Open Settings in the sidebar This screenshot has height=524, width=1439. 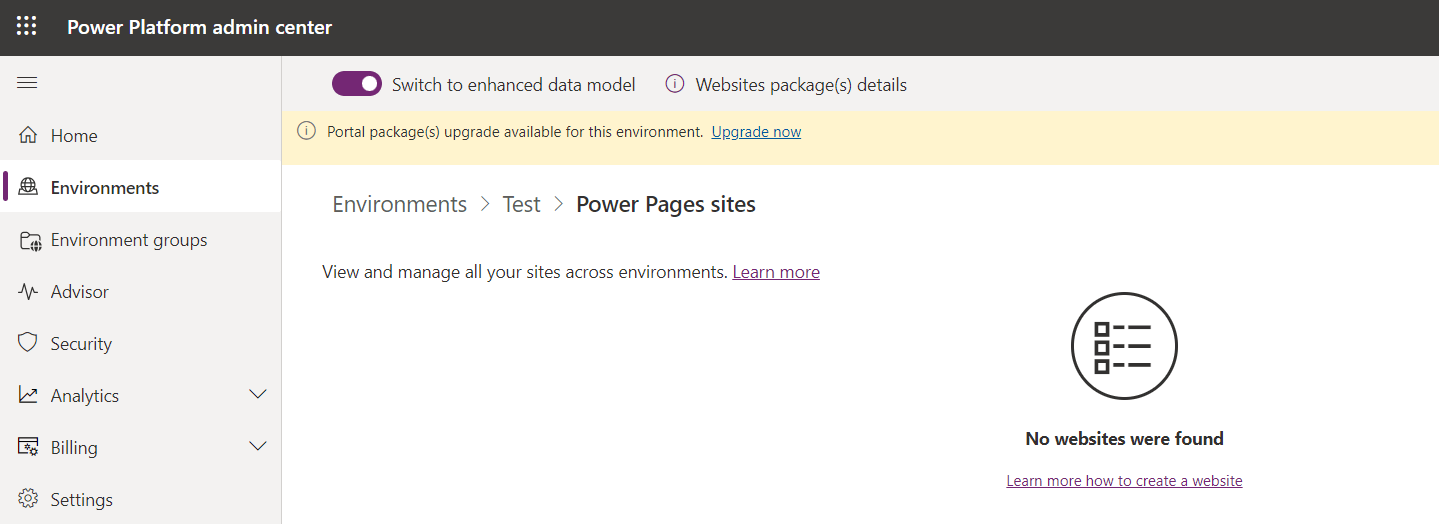pyautogui.click(x=140, y=499)
